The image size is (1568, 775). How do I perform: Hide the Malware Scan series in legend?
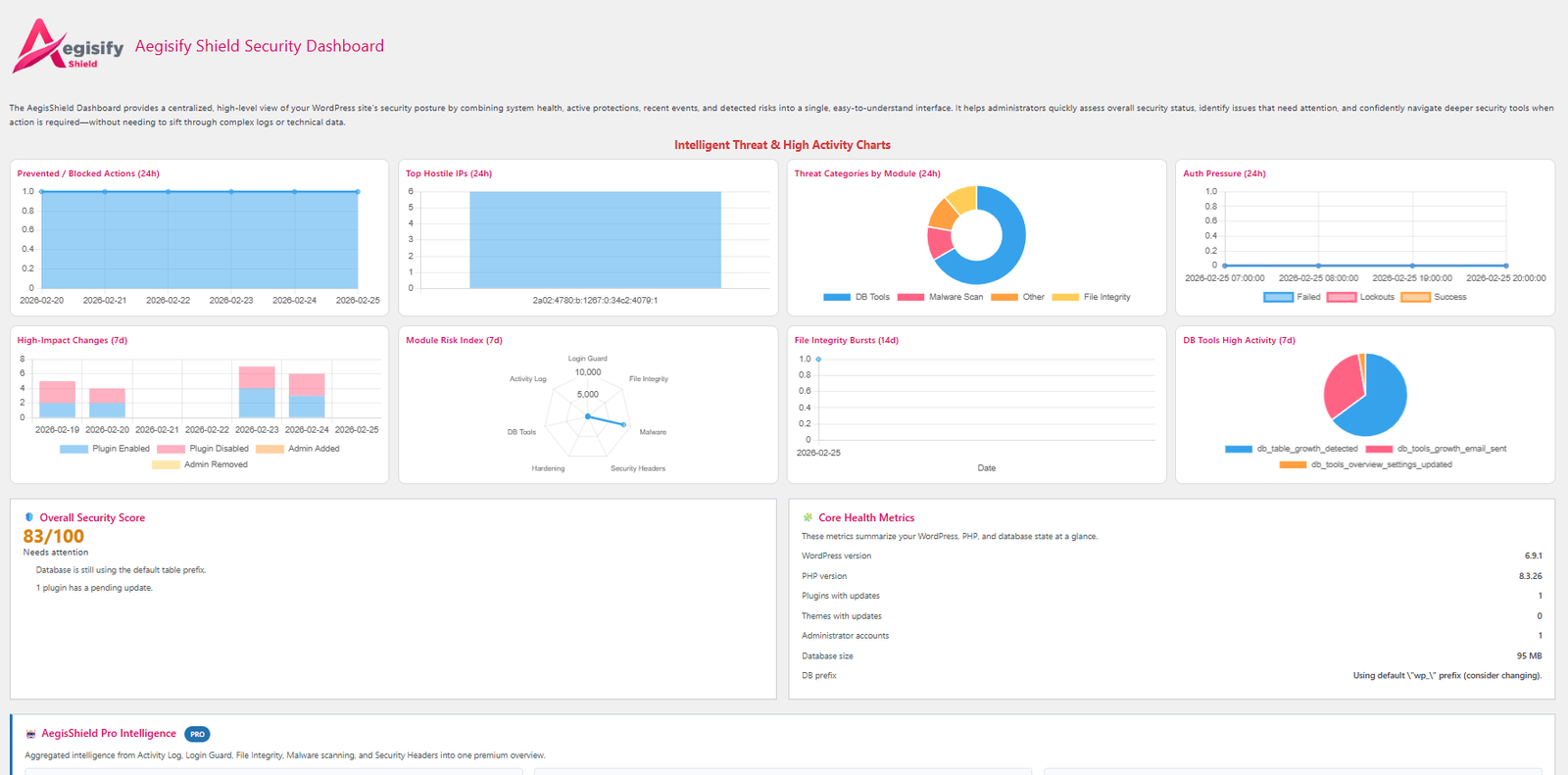click(940, 297)
